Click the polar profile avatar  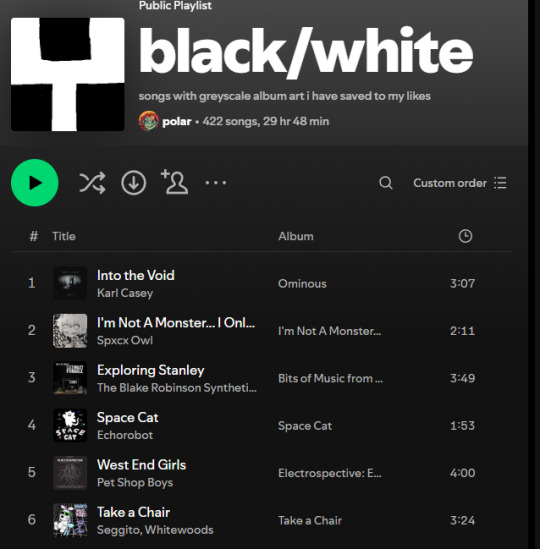[x=148, y=121]
